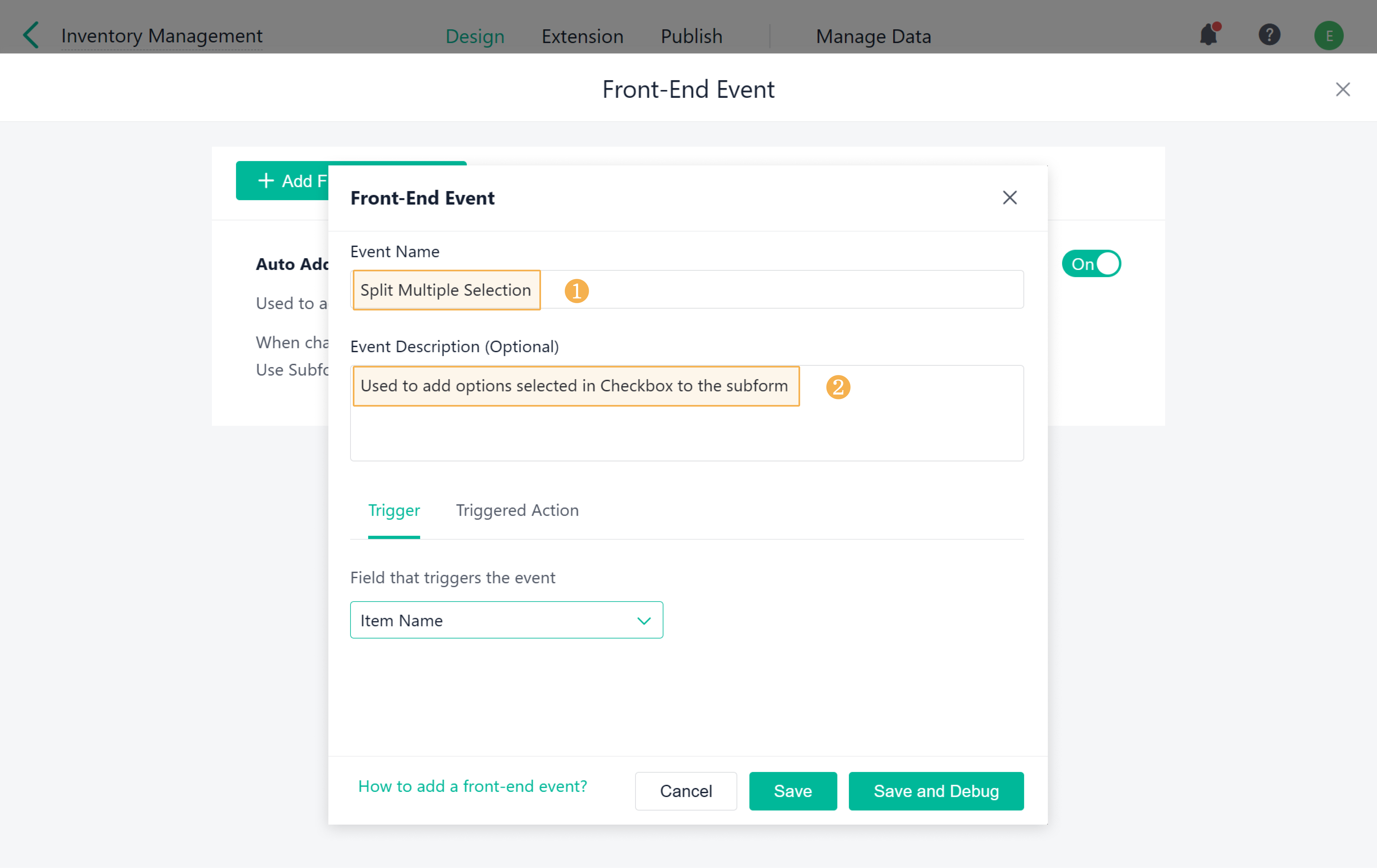Viewport: 1377px width, 868px height.
Task: Select the Trigger tab
Action: tap(394, 510)
